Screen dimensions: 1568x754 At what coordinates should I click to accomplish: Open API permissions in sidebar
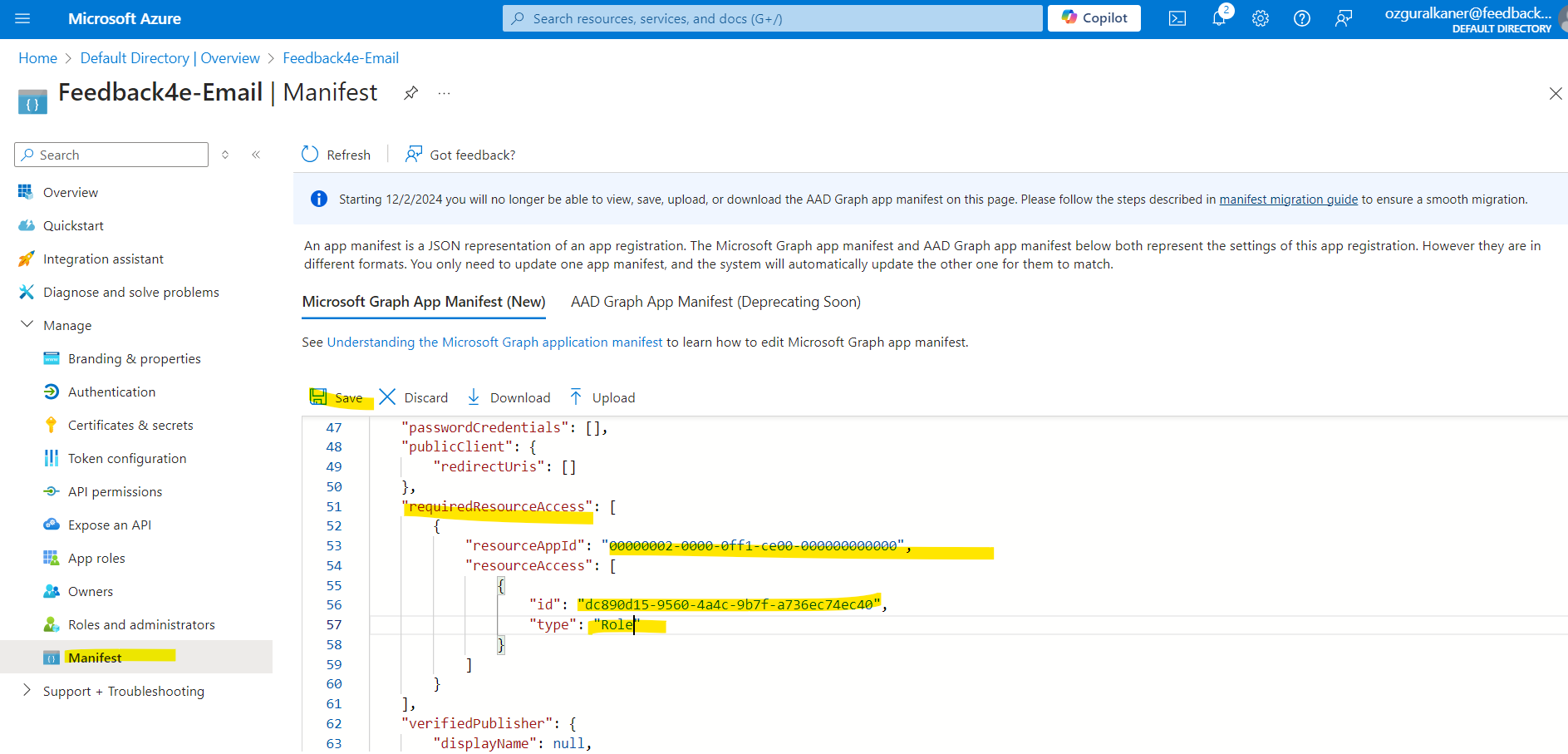(x=115, y=491)
